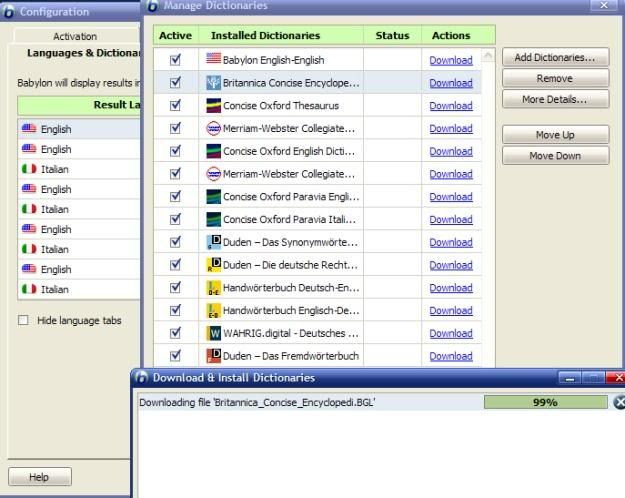Toggle Concise Oxford Thesaurus active checkbox
This screenshot has height=498, width=625.
coord(175,105)
